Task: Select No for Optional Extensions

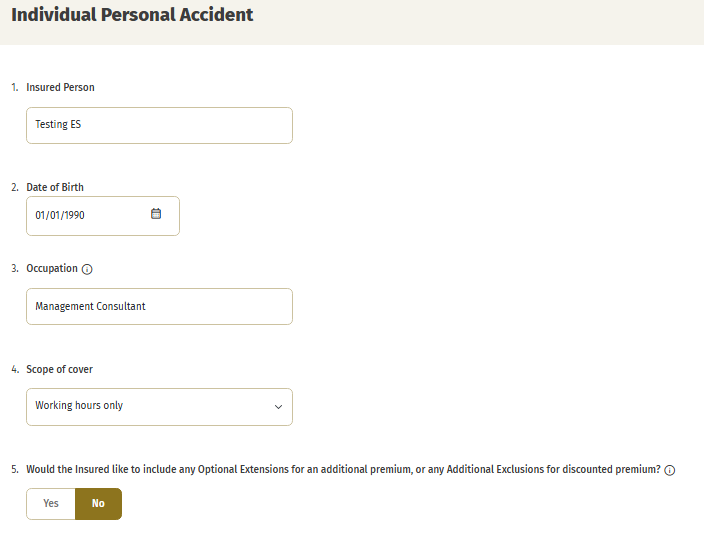Action: point(98,504)
